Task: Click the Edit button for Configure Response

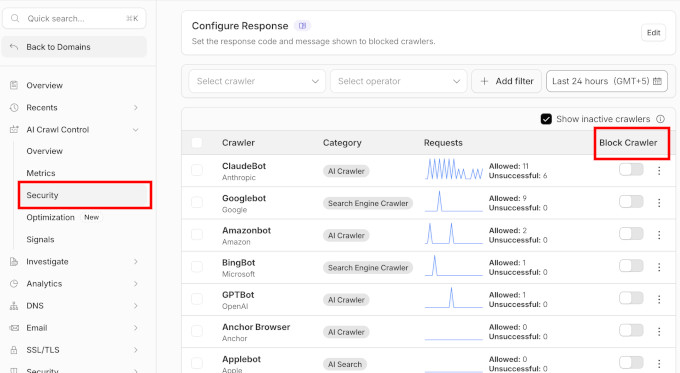Action: (653, 33)
